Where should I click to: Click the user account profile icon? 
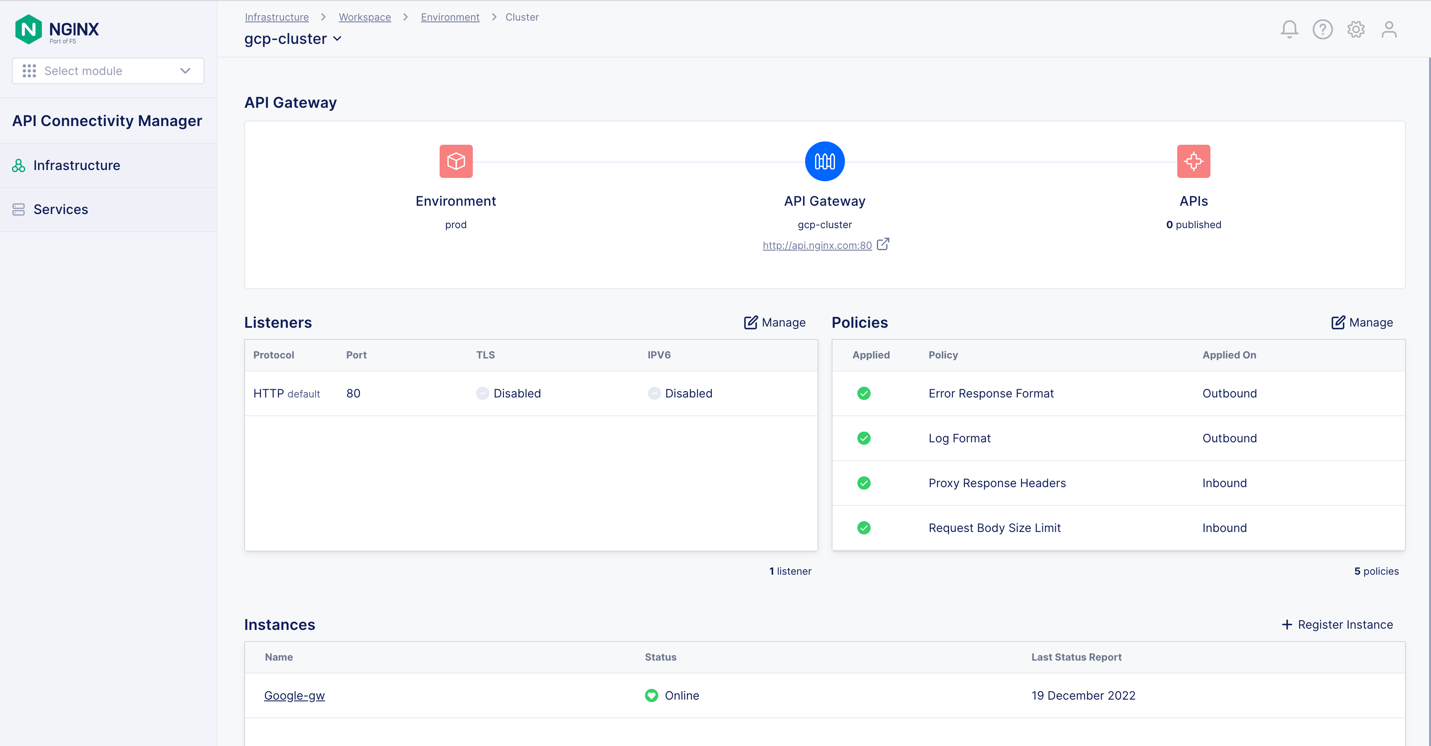click(1389, 29)
